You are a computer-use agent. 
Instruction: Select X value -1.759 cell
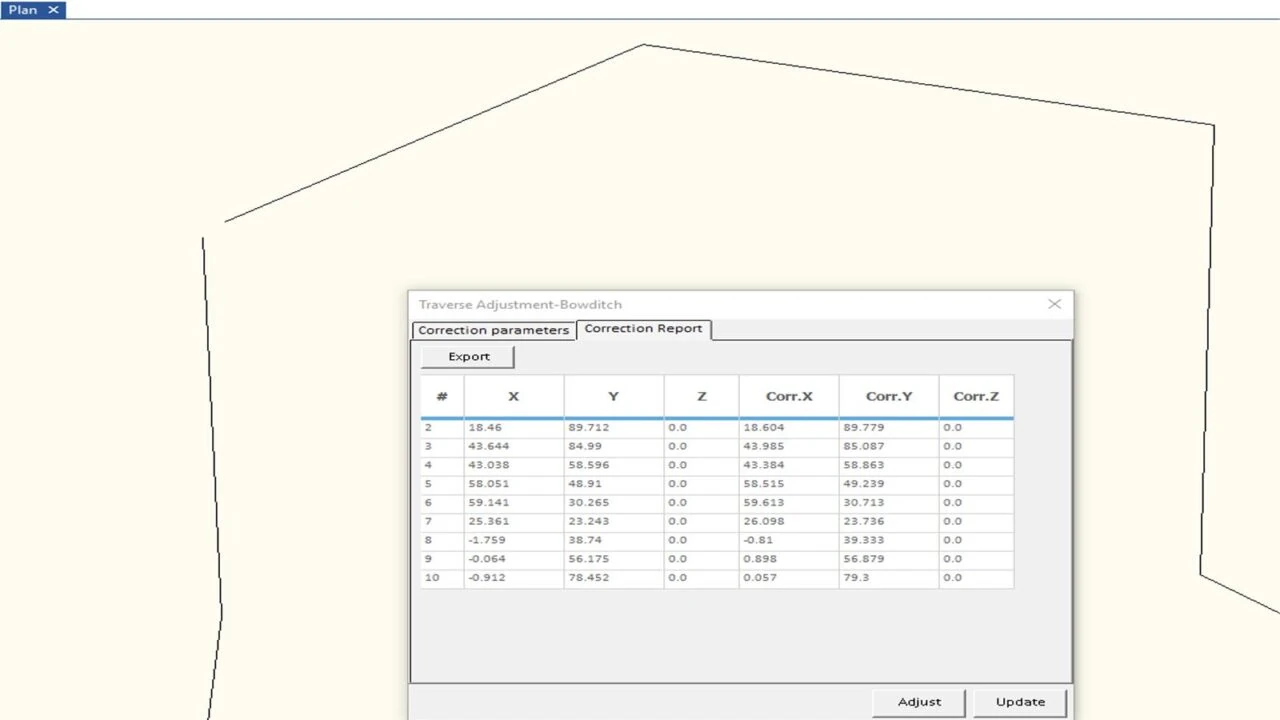[x=514, y=540]
